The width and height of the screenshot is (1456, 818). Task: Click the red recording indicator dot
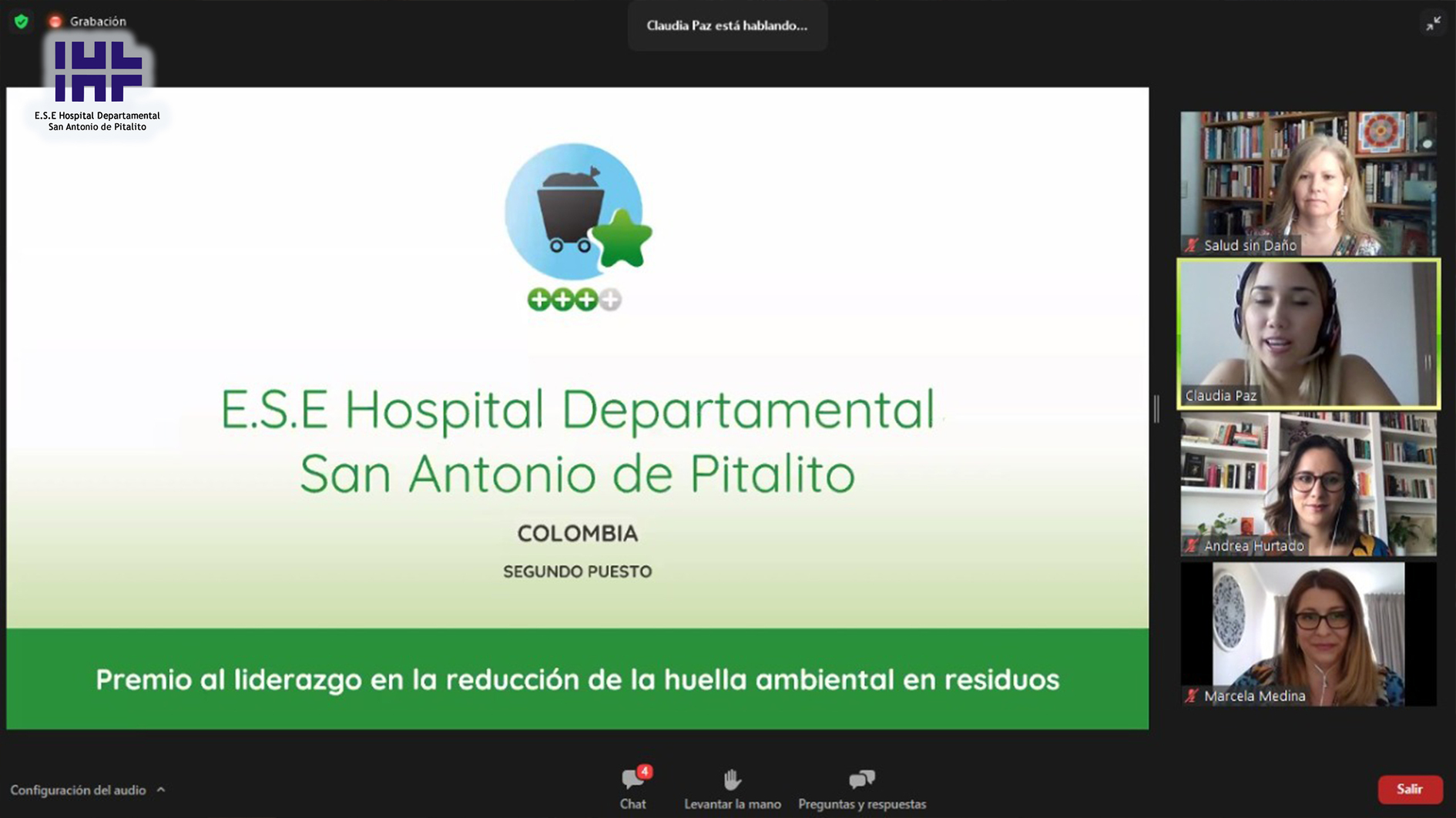click(x=55, y=22)
